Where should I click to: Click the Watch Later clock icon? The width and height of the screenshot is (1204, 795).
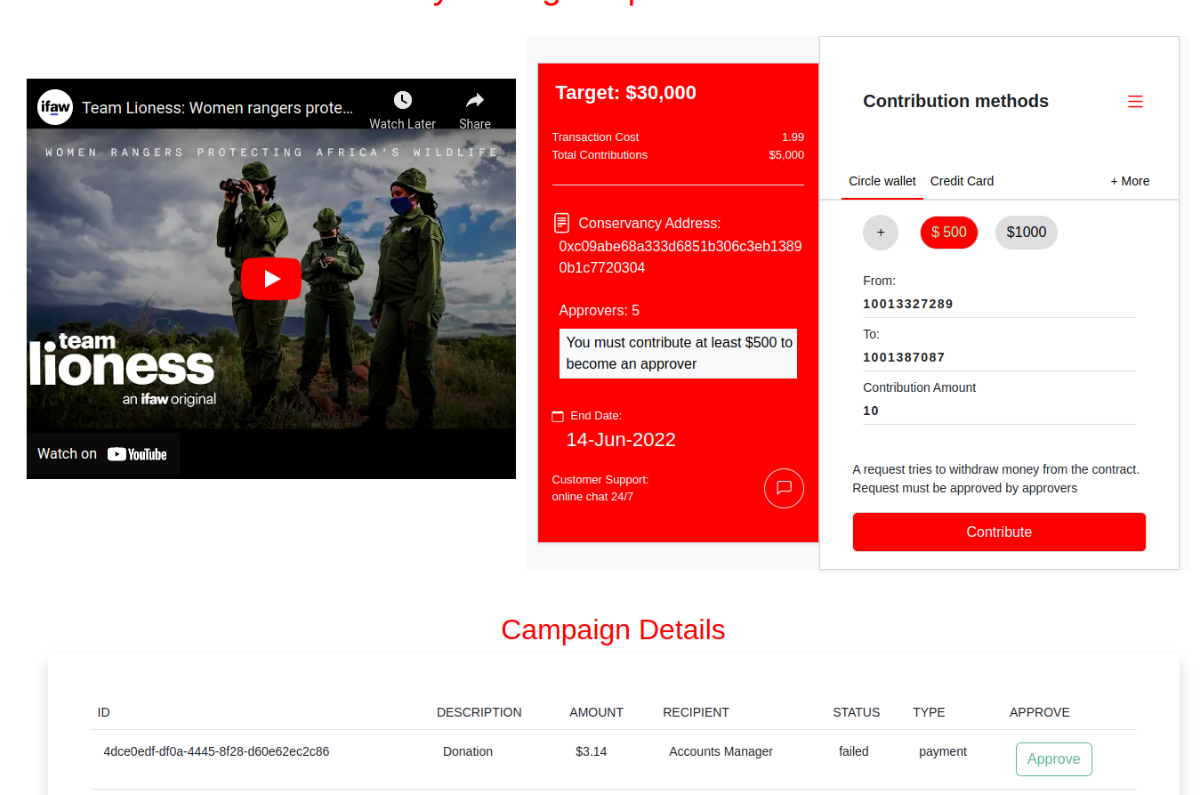(402, 100)
